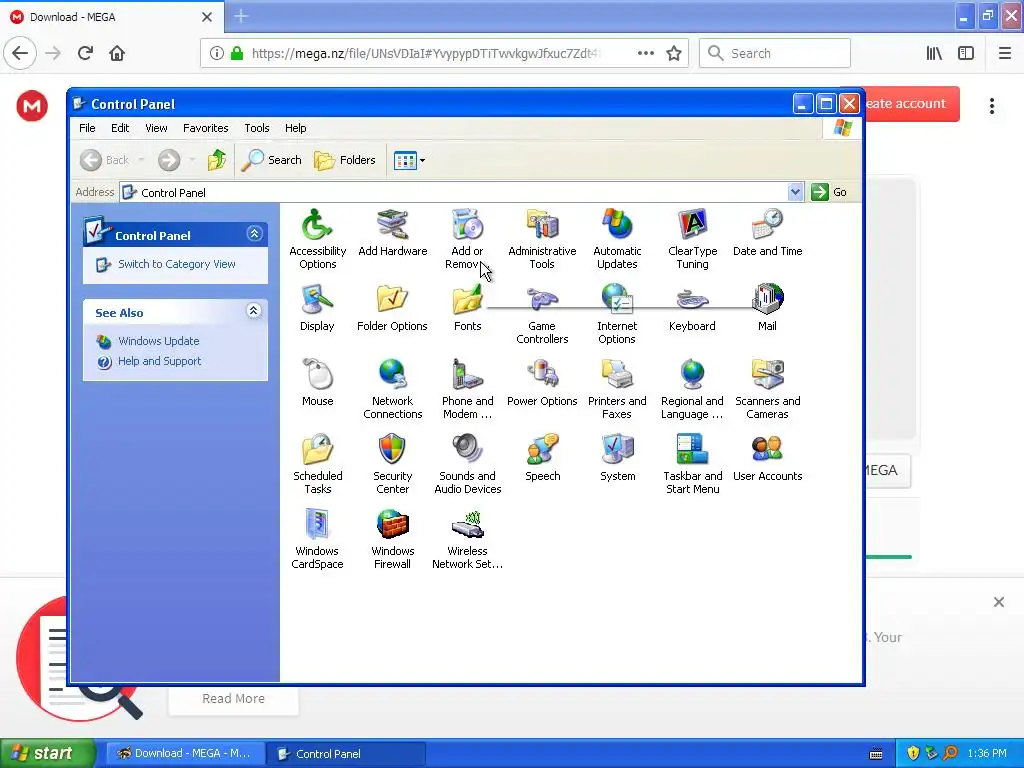Click Search button in Explorer toolbar

click(272, 160)
